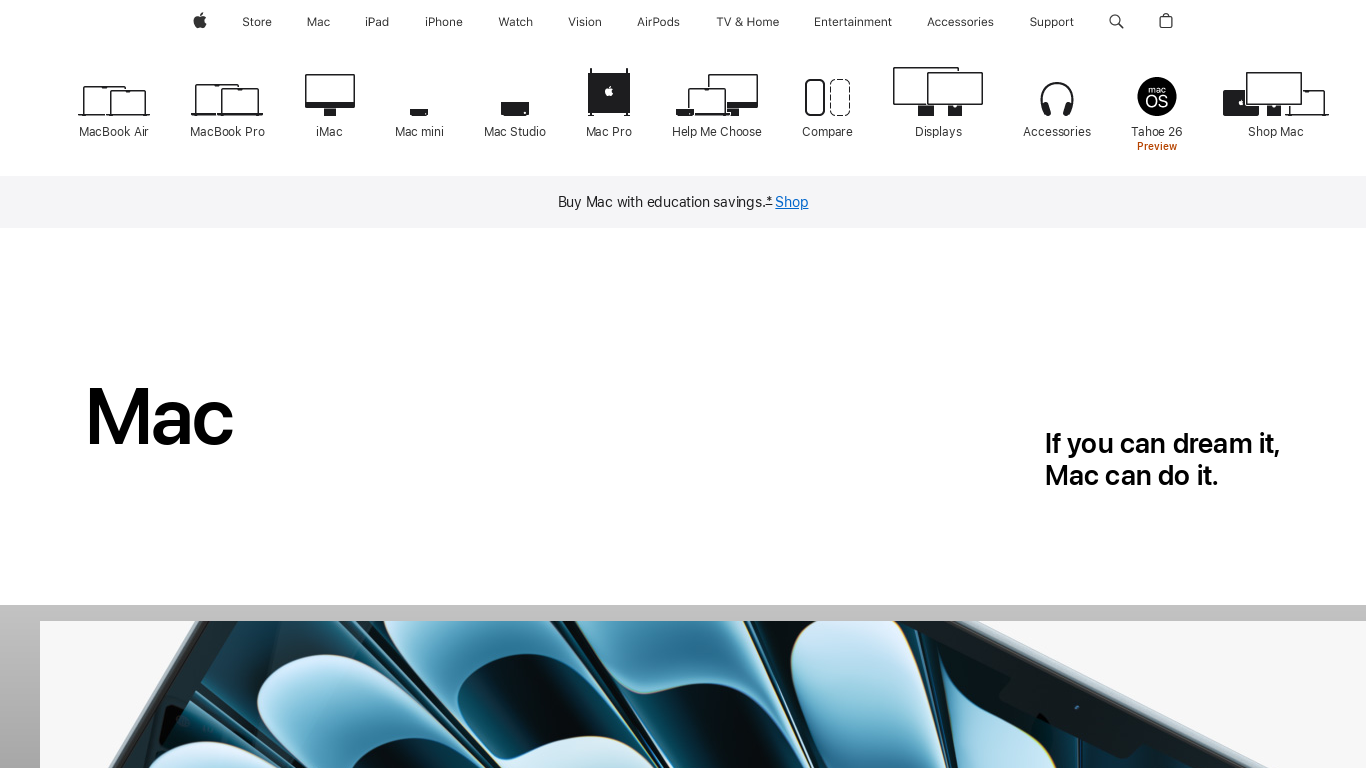Select the MacBook Pro laptop icon
The height and width of the screenshot is (768, 1366).
pos(227,100)
